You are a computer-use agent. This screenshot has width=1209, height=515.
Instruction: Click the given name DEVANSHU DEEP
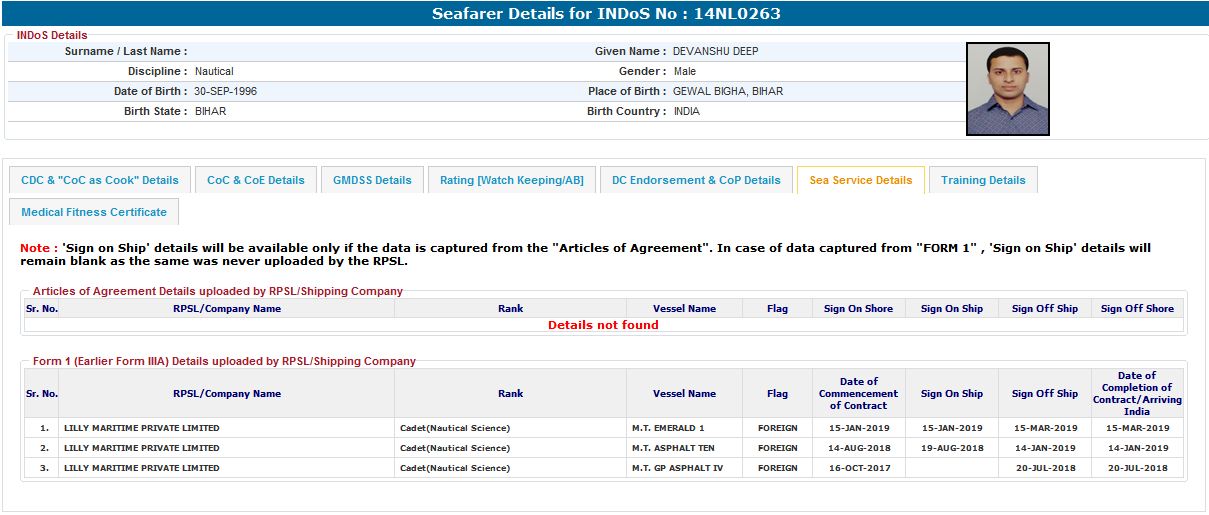tap(715, 51)
